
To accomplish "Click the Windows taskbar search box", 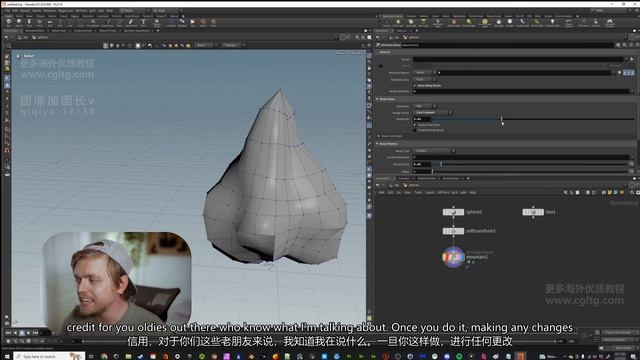I will coord(49,356).
